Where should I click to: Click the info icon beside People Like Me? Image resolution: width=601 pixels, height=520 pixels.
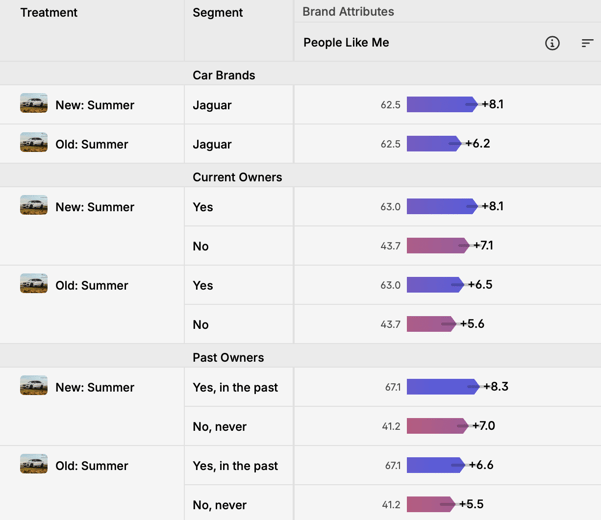click(x=552, y=43)
